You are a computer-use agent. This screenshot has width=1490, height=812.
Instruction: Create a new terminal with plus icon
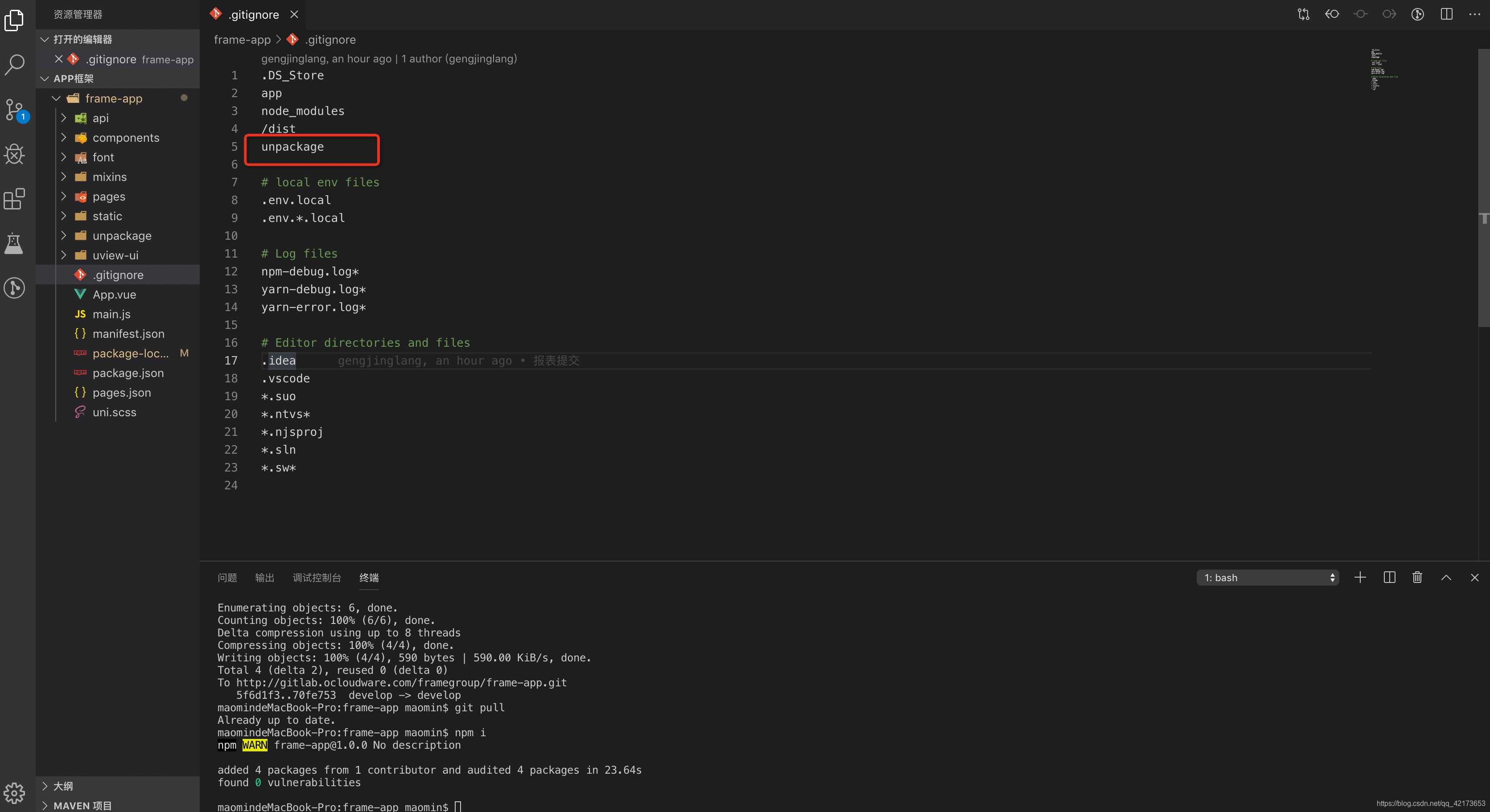point(1360,577)
